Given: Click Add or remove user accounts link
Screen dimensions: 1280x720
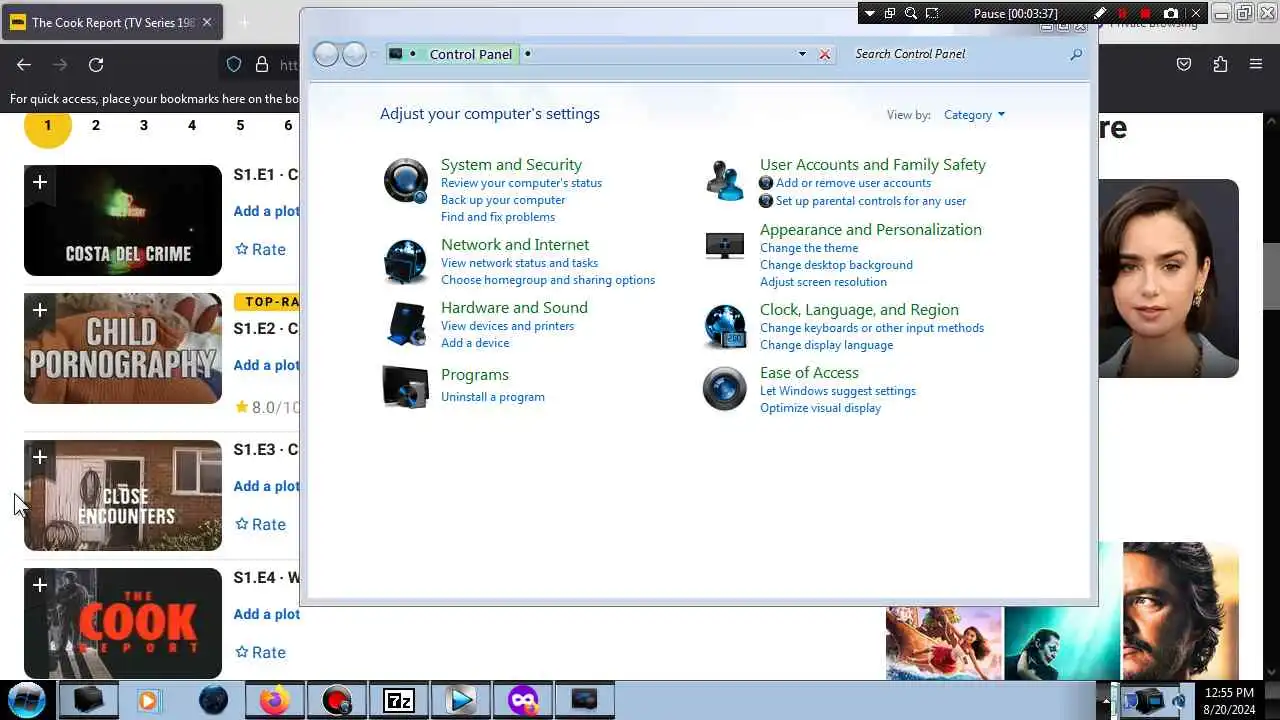Looking at the screenshot, I should [x=853, y=183].
